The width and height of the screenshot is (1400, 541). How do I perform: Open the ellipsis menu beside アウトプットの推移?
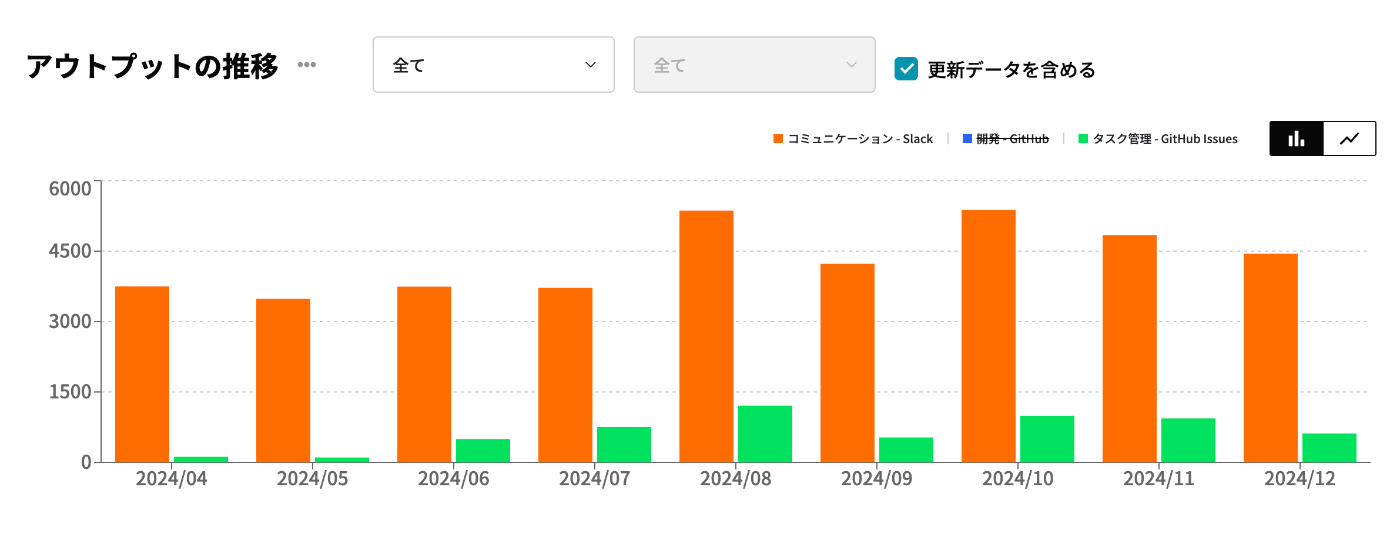coord(307,65)
